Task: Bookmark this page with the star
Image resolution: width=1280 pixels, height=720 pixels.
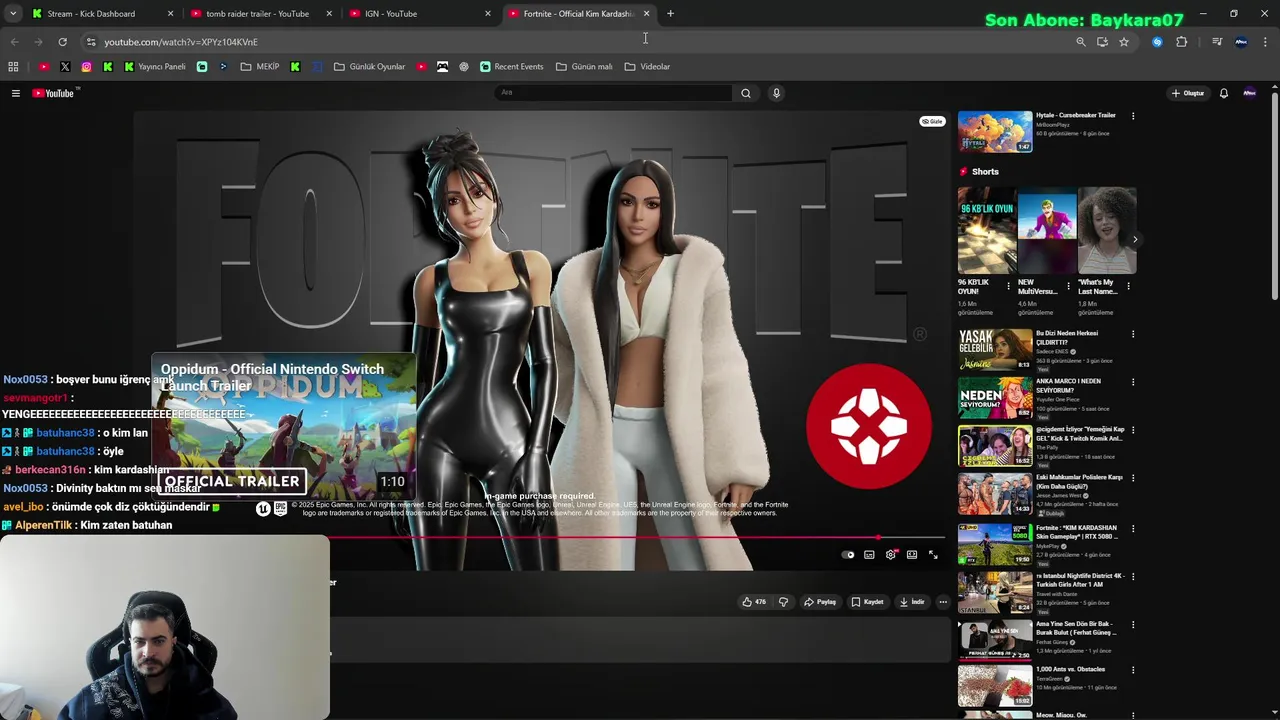Action: (x=1124, y=42)
